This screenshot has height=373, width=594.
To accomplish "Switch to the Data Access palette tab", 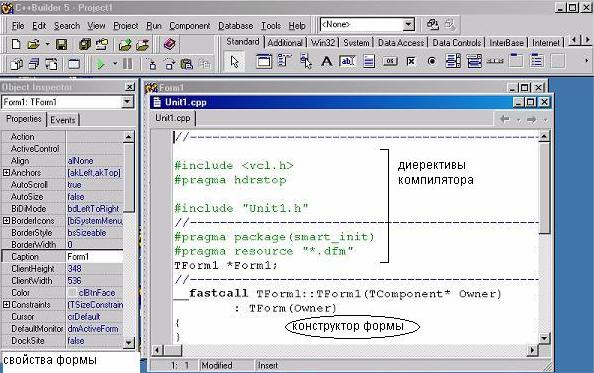I will click(x=401, y=43).
